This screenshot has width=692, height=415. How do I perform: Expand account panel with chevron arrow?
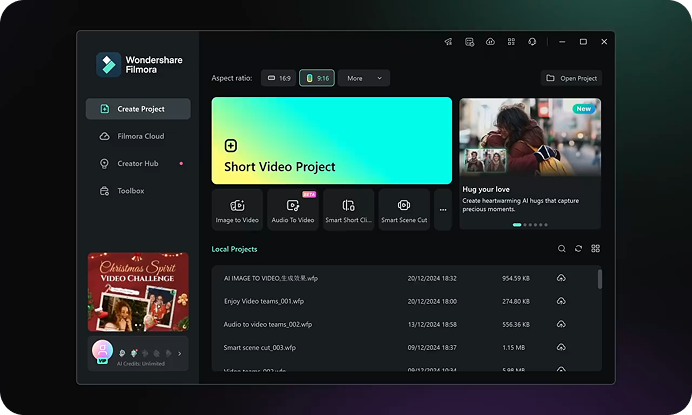pos(180,353)
